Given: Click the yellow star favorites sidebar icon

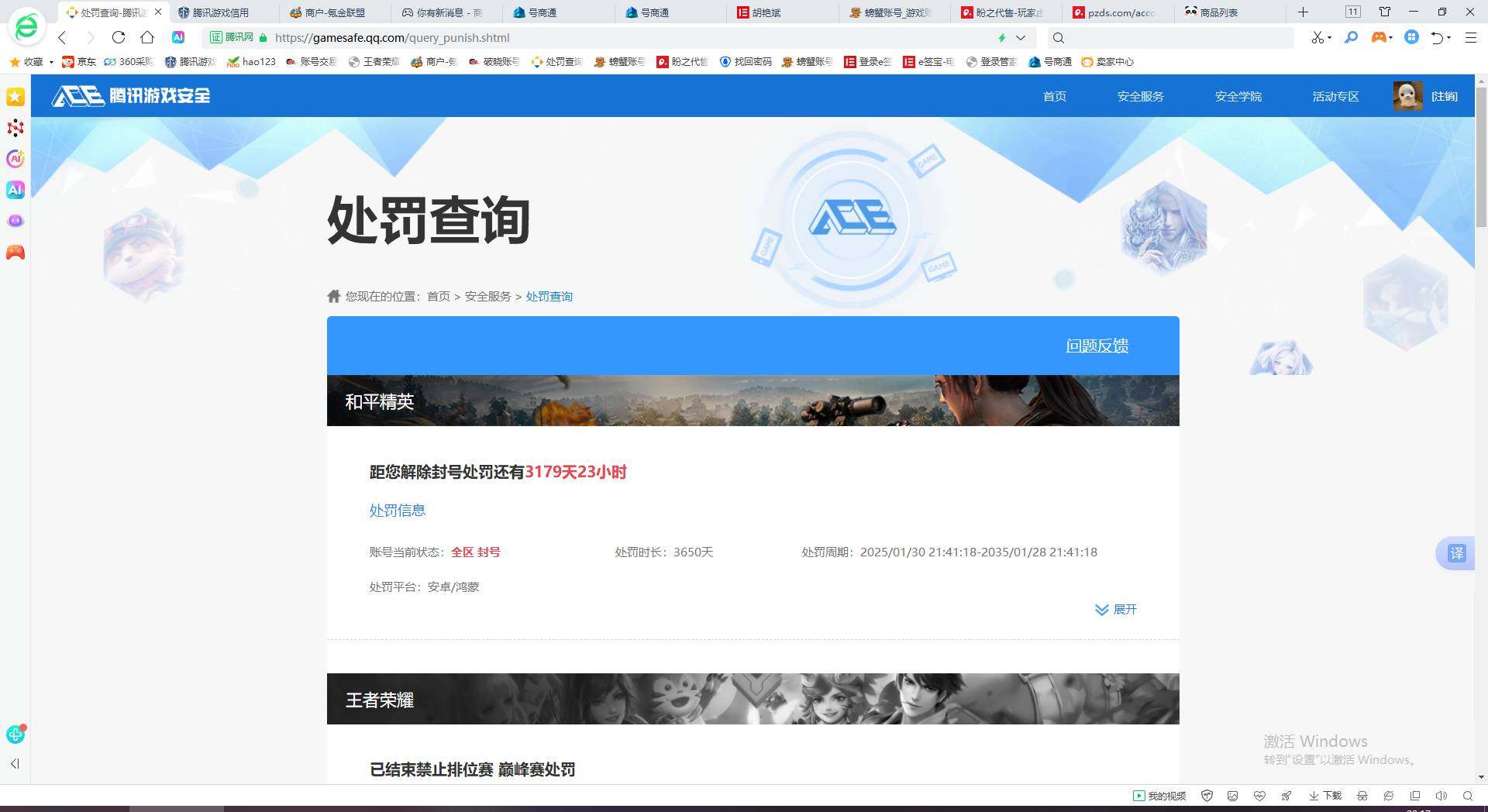Looking at the screenshot, I should [x=15, y=97].
